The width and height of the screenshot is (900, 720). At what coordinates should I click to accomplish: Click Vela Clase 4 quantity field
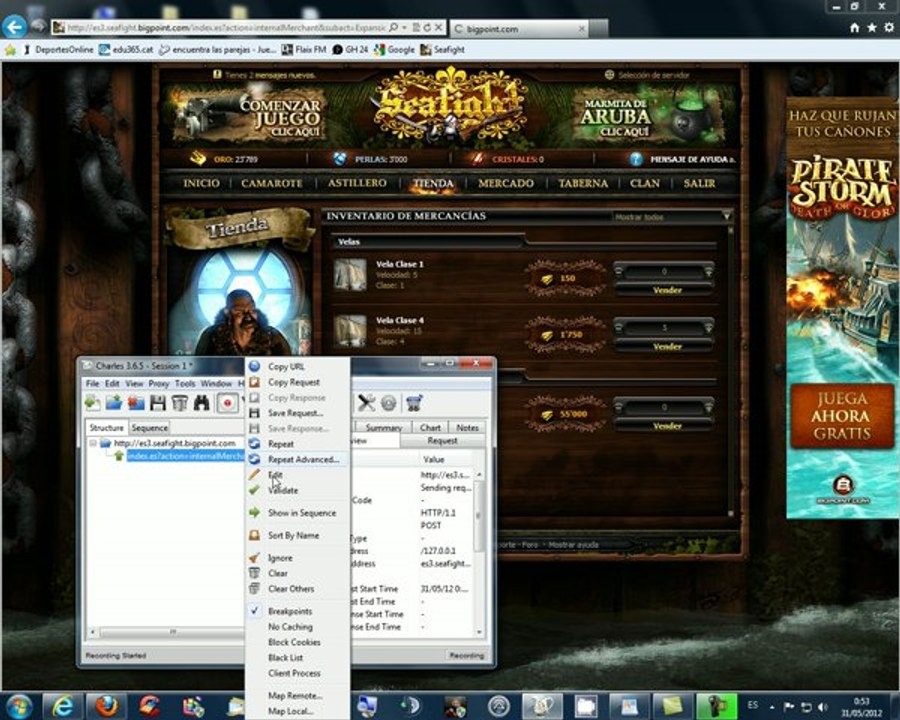point(664,328)
